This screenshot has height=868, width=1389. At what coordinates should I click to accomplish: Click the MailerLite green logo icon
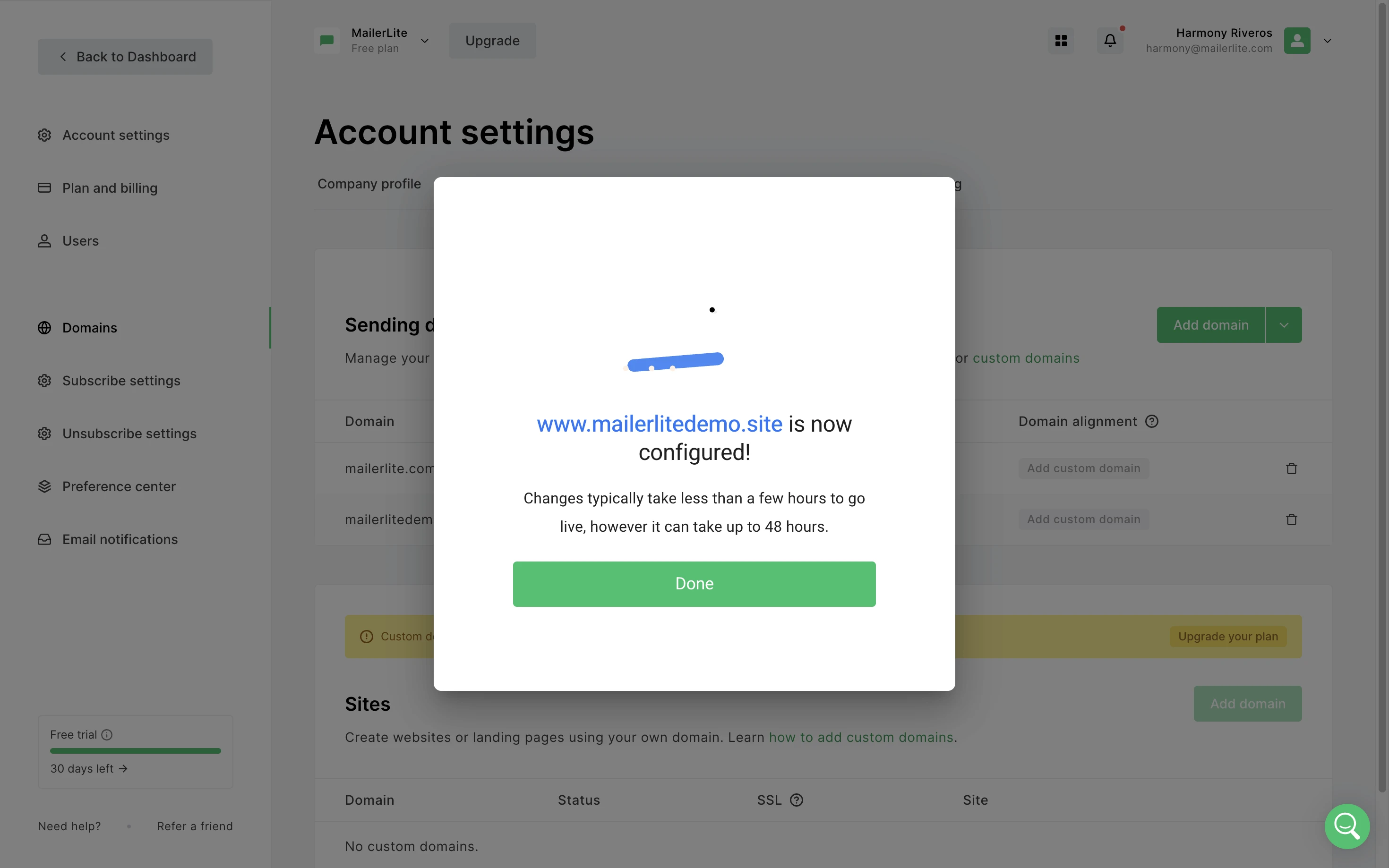[x=327, y=41]
